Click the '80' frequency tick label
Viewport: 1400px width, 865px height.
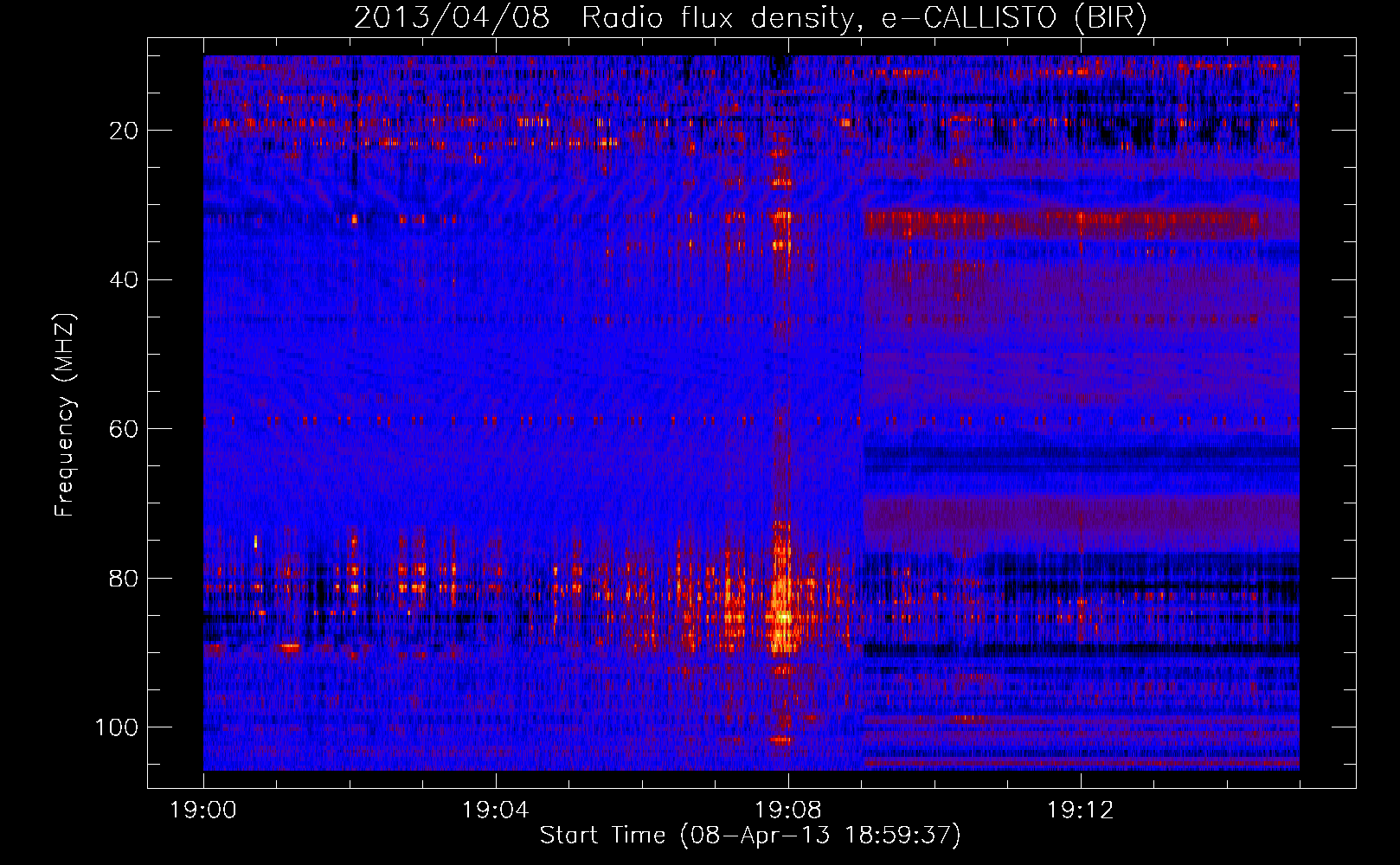[125, 578]
